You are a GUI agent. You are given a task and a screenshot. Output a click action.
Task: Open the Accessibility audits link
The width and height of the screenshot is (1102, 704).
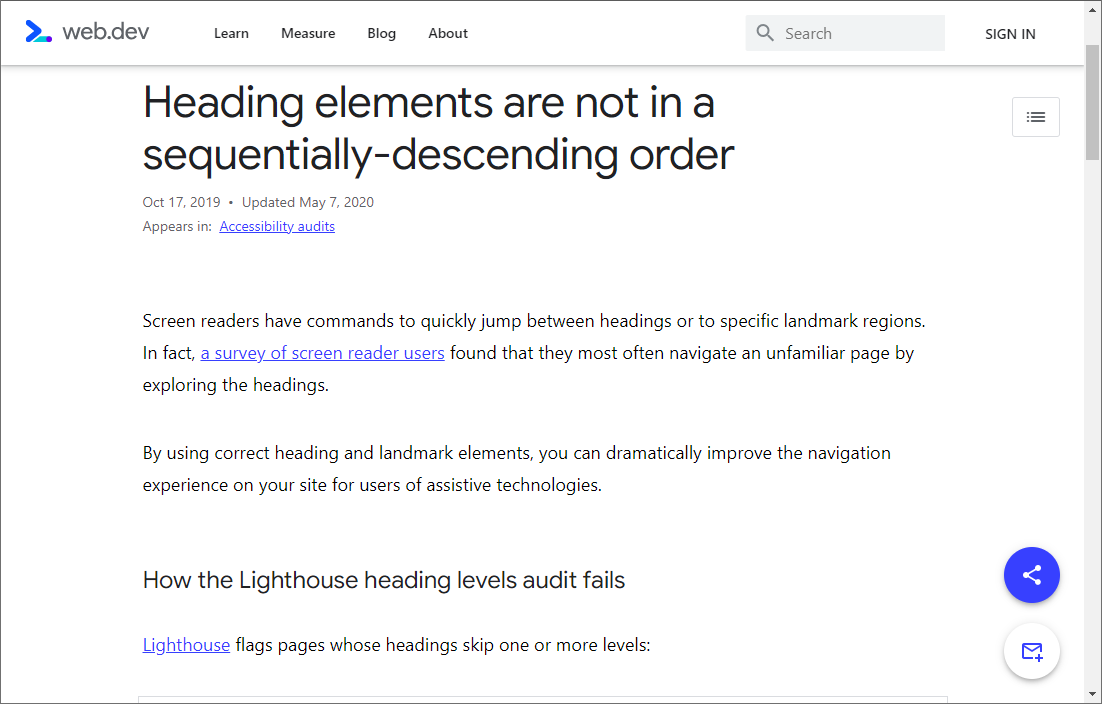coord(277,226)
